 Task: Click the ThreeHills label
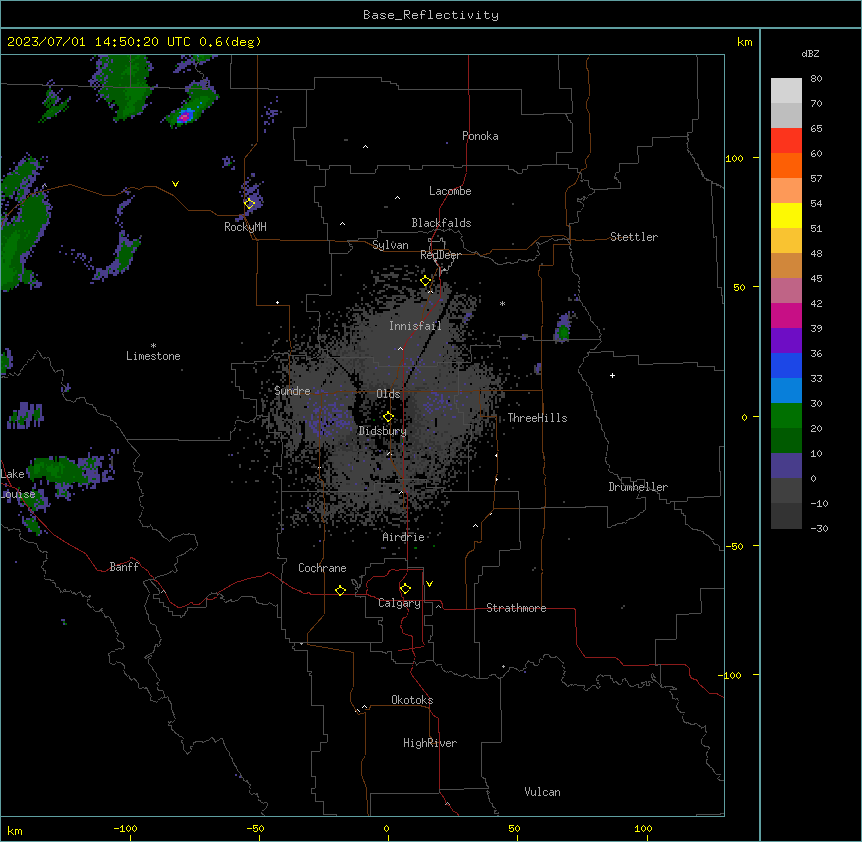pyautogui.click(x=537, y=418)
